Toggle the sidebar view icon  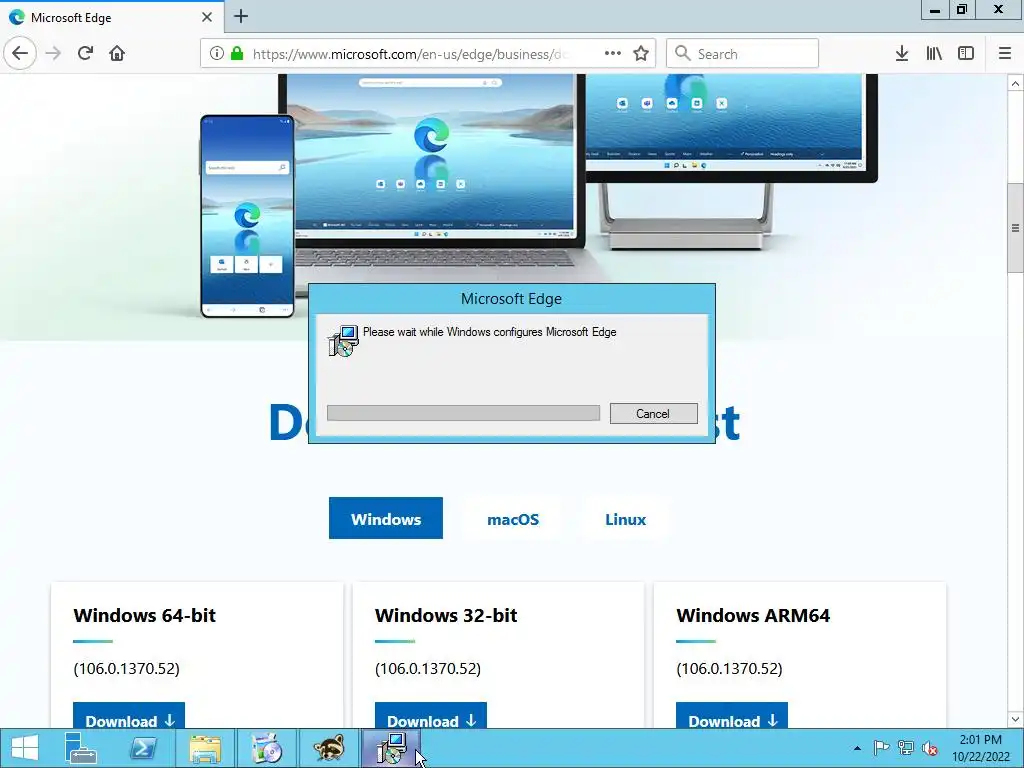pyautogui.click(x=966, y=54)
